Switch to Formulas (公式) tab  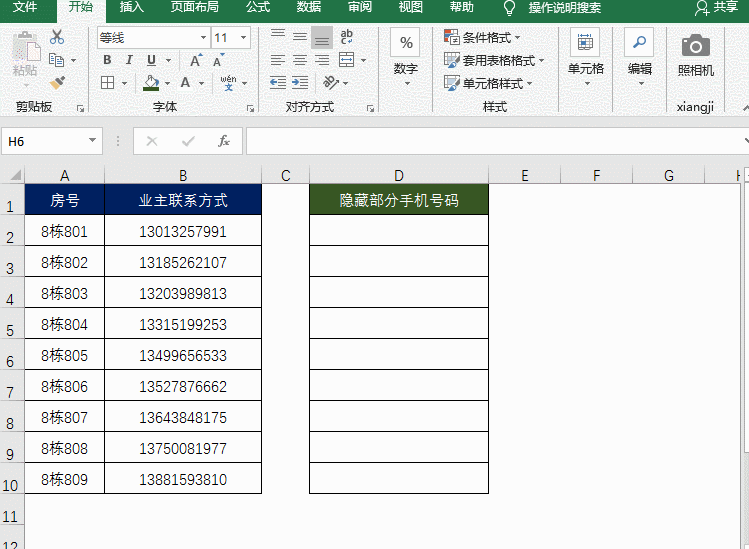[258, 7]
